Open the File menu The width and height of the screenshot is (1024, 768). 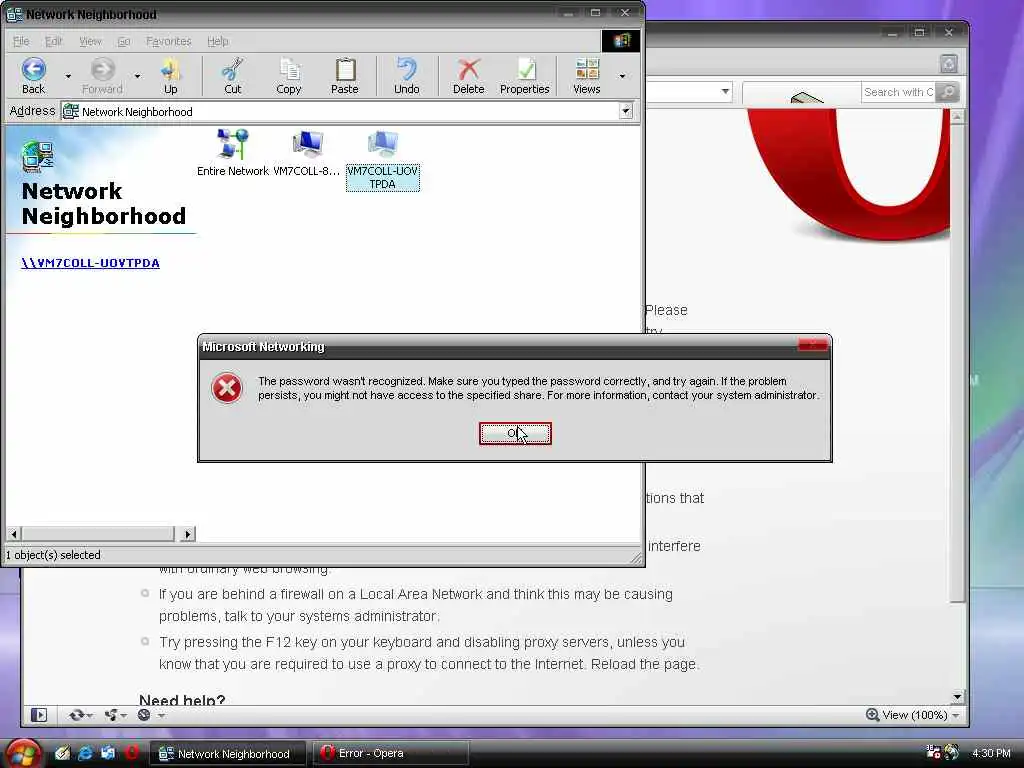[22, 41]
